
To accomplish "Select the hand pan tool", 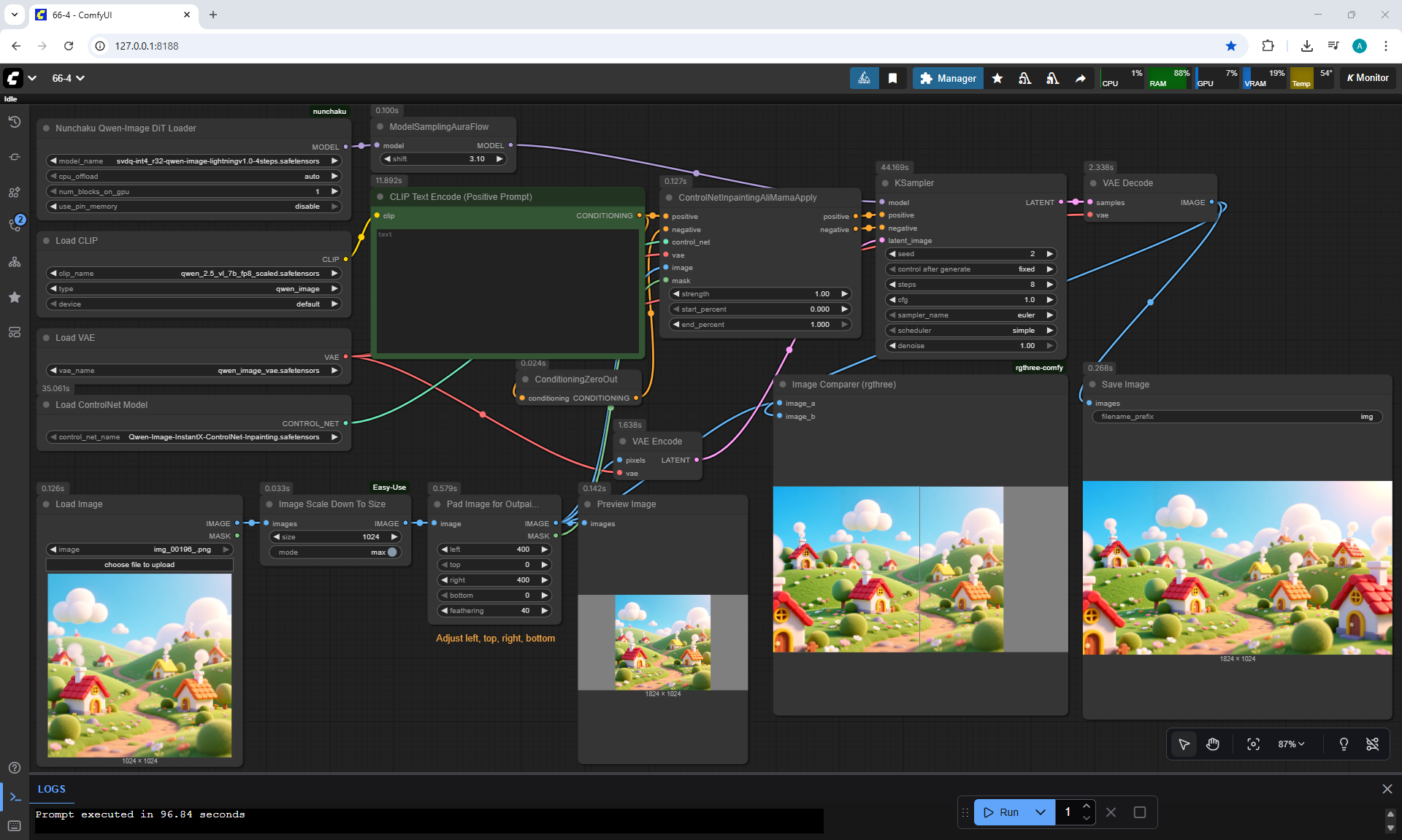I will coord(1213,744).
